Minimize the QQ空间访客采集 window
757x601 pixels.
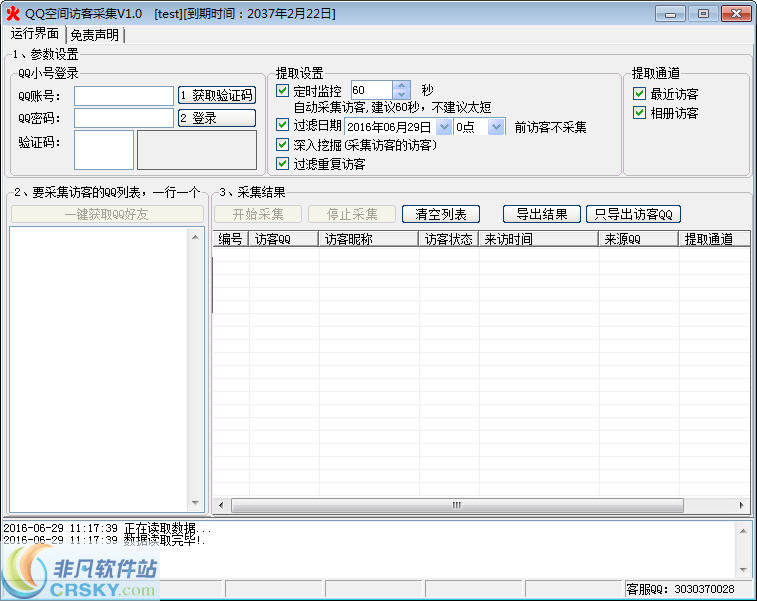pos(670,14)
